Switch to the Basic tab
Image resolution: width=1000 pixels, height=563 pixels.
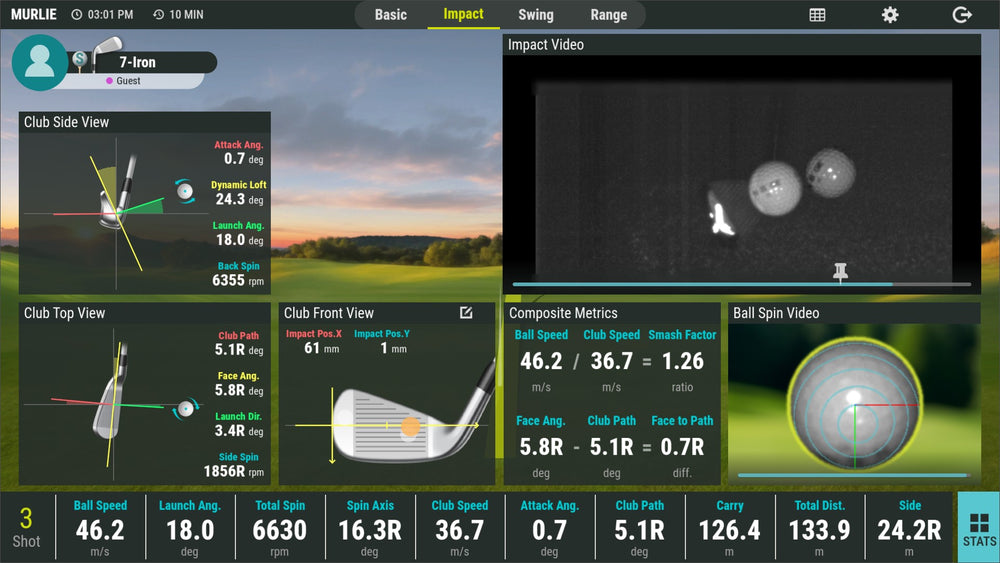(x=391, y=15)
